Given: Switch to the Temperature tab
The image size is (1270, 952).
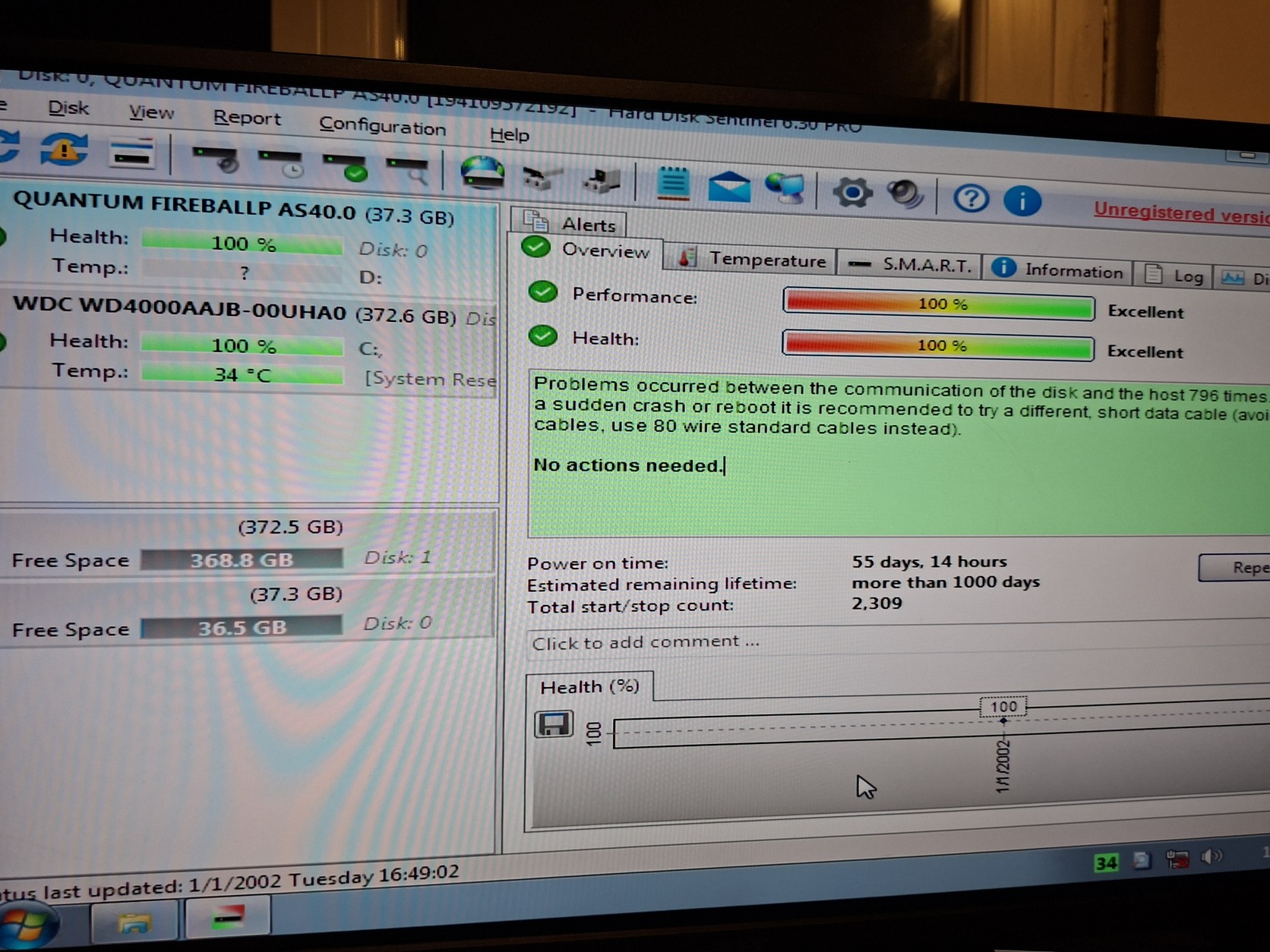Looking at the screenshot, I should pyautogui.click(x=753, y=259).
